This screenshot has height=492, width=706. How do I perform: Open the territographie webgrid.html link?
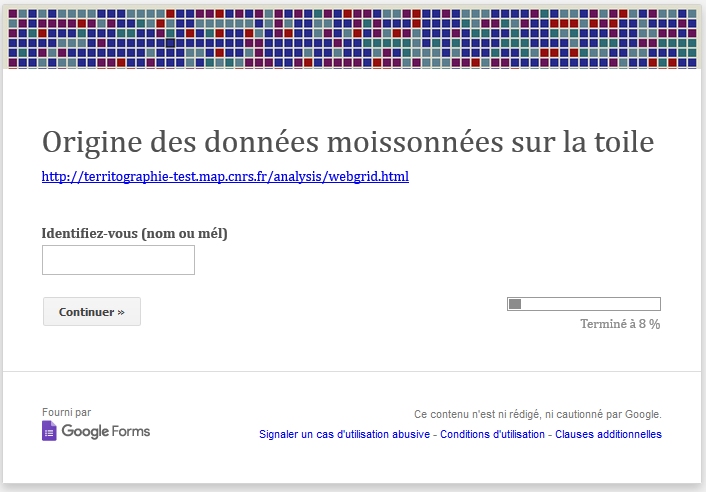pyautogui.click(x=225, y=176)
